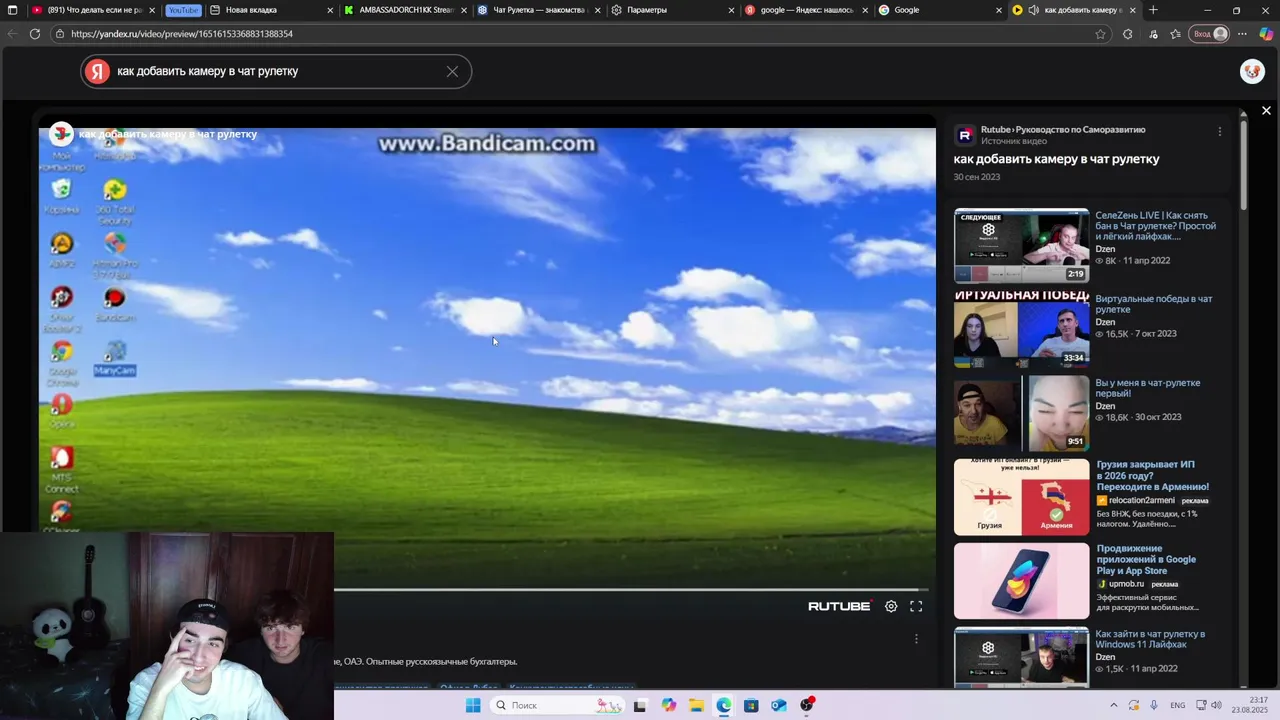Screen dimensions: 1280x720
Task: Click the microphone icon in system tray
Action: 1154,705
